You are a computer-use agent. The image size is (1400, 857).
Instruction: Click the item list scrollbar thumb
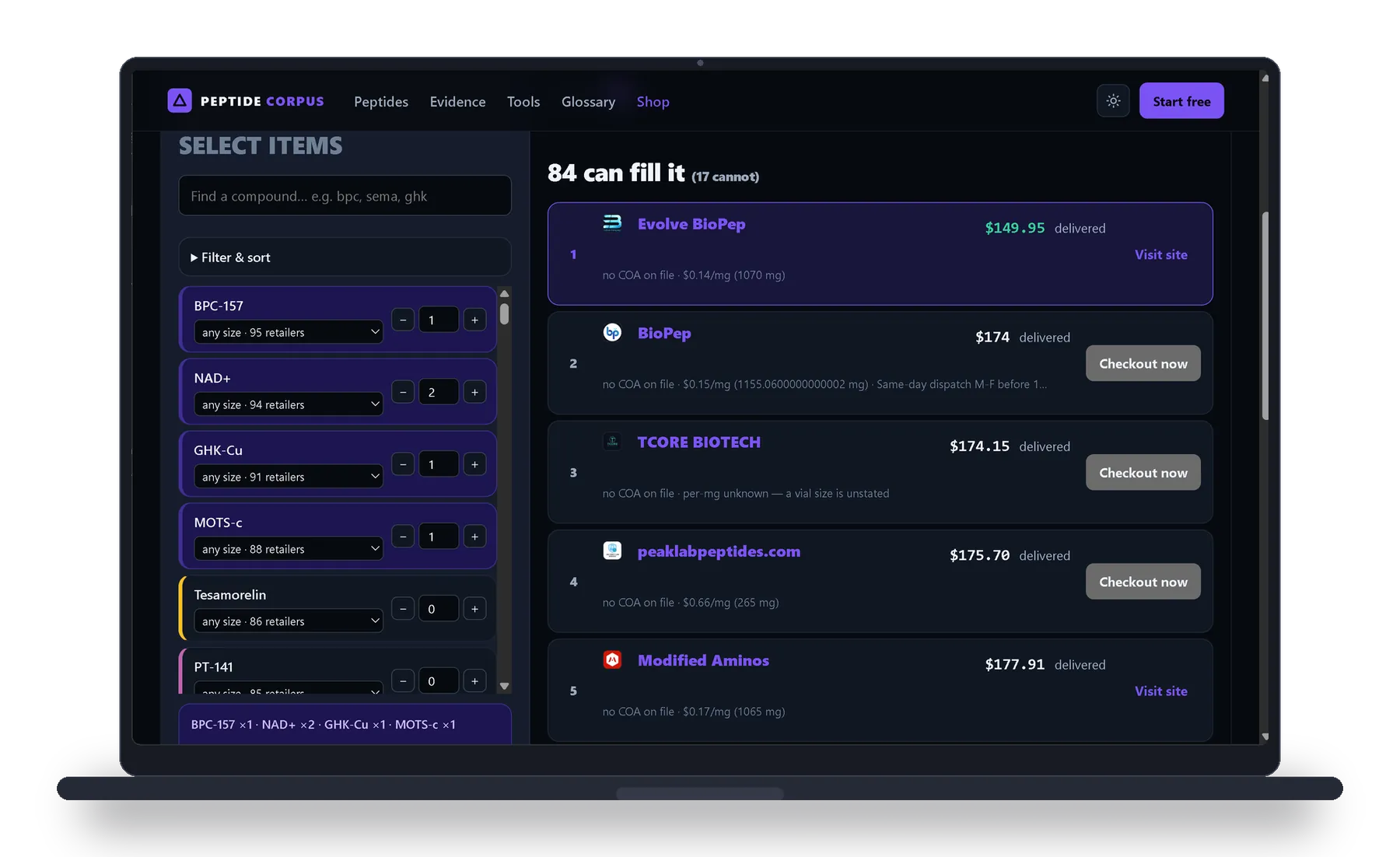pyautogui.click(x=504, y=314)
